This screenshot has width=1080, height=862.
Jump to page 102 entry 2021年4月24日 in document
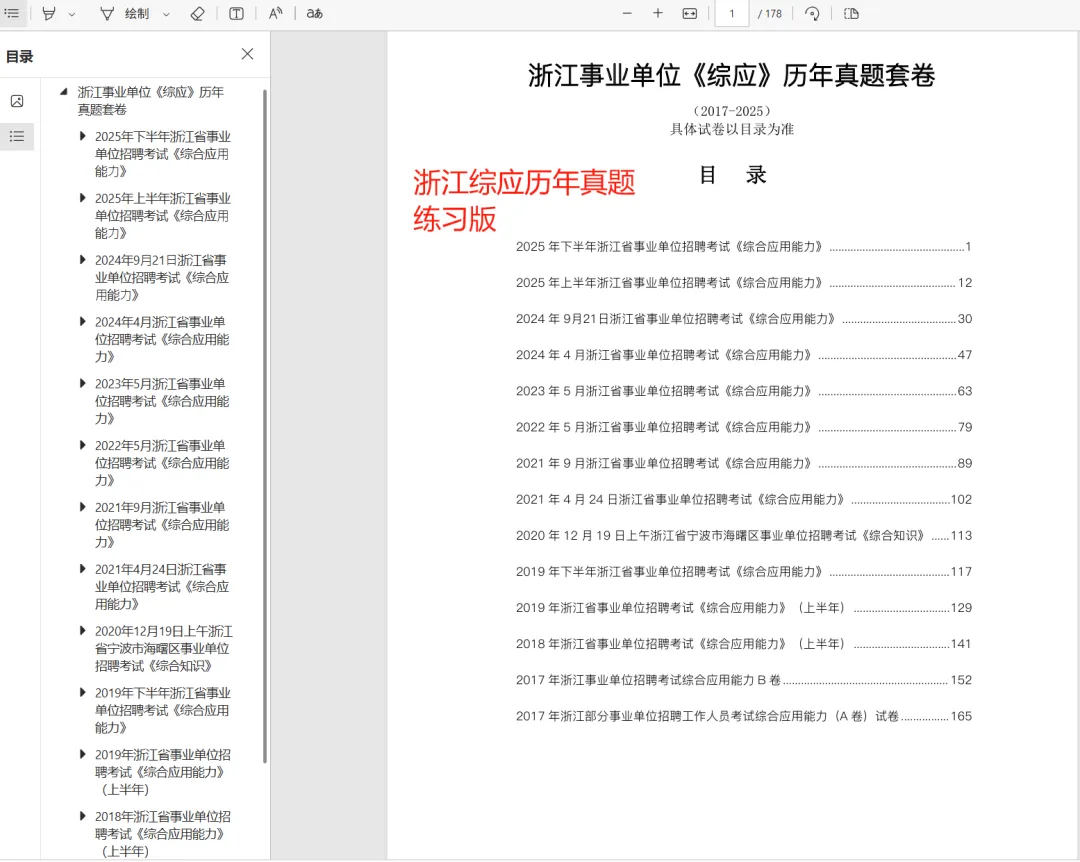coord(743,500)
